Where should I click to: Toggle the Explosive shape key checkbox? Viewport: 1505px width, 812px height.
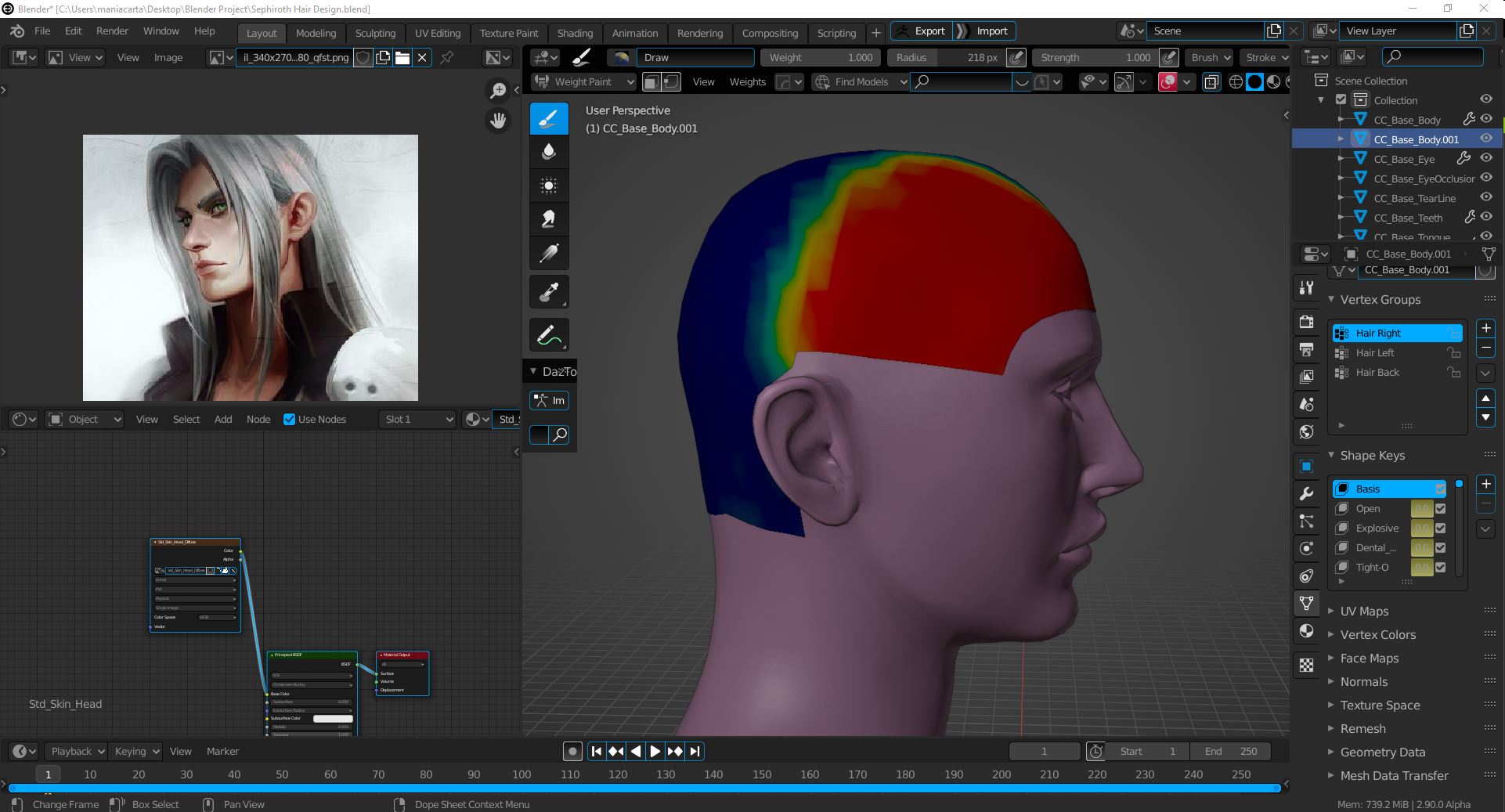click(1440, 528)
